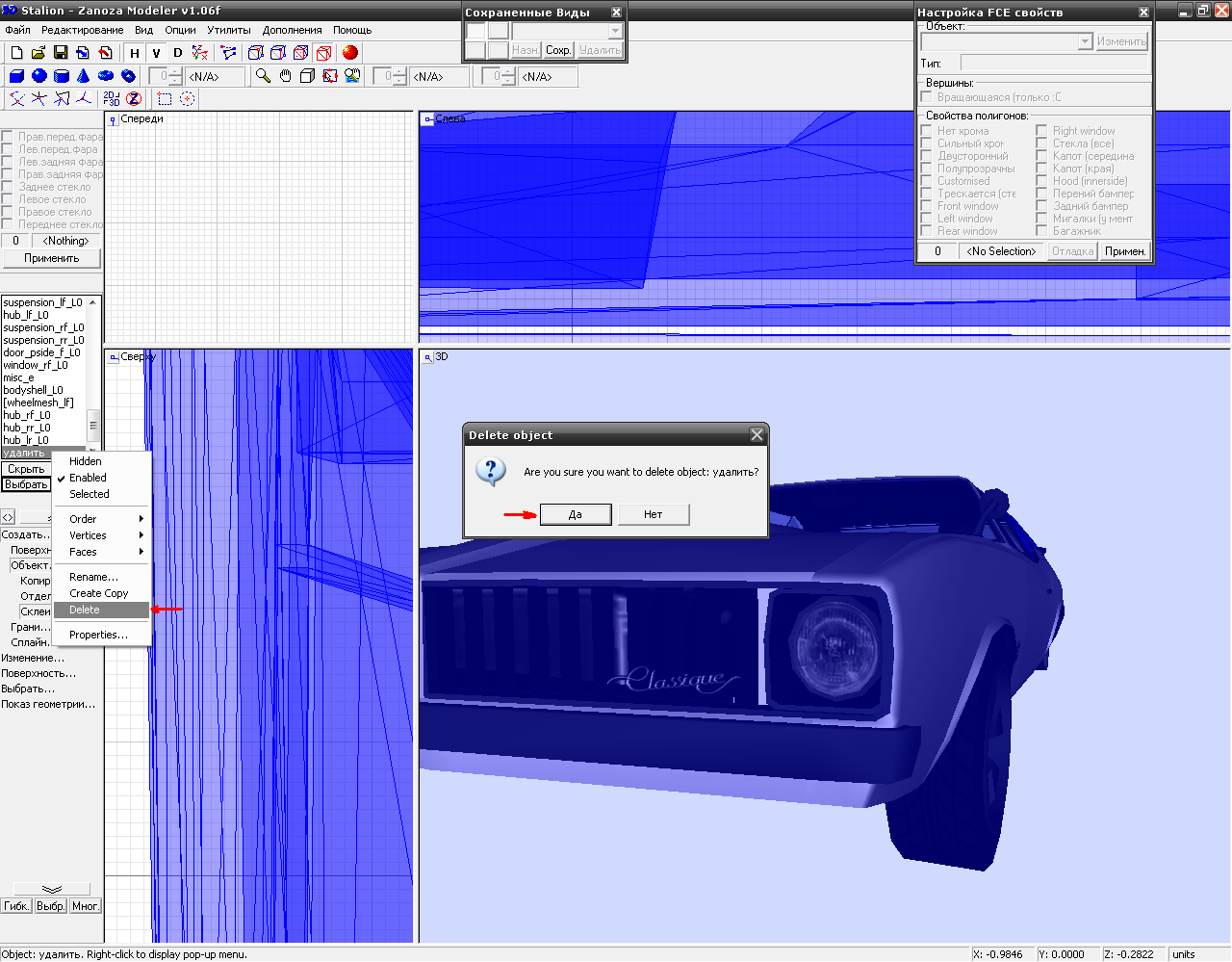Select the dashed rectangle selection tool
Viewport: 1232px width, 962px height.
[165, 98]
